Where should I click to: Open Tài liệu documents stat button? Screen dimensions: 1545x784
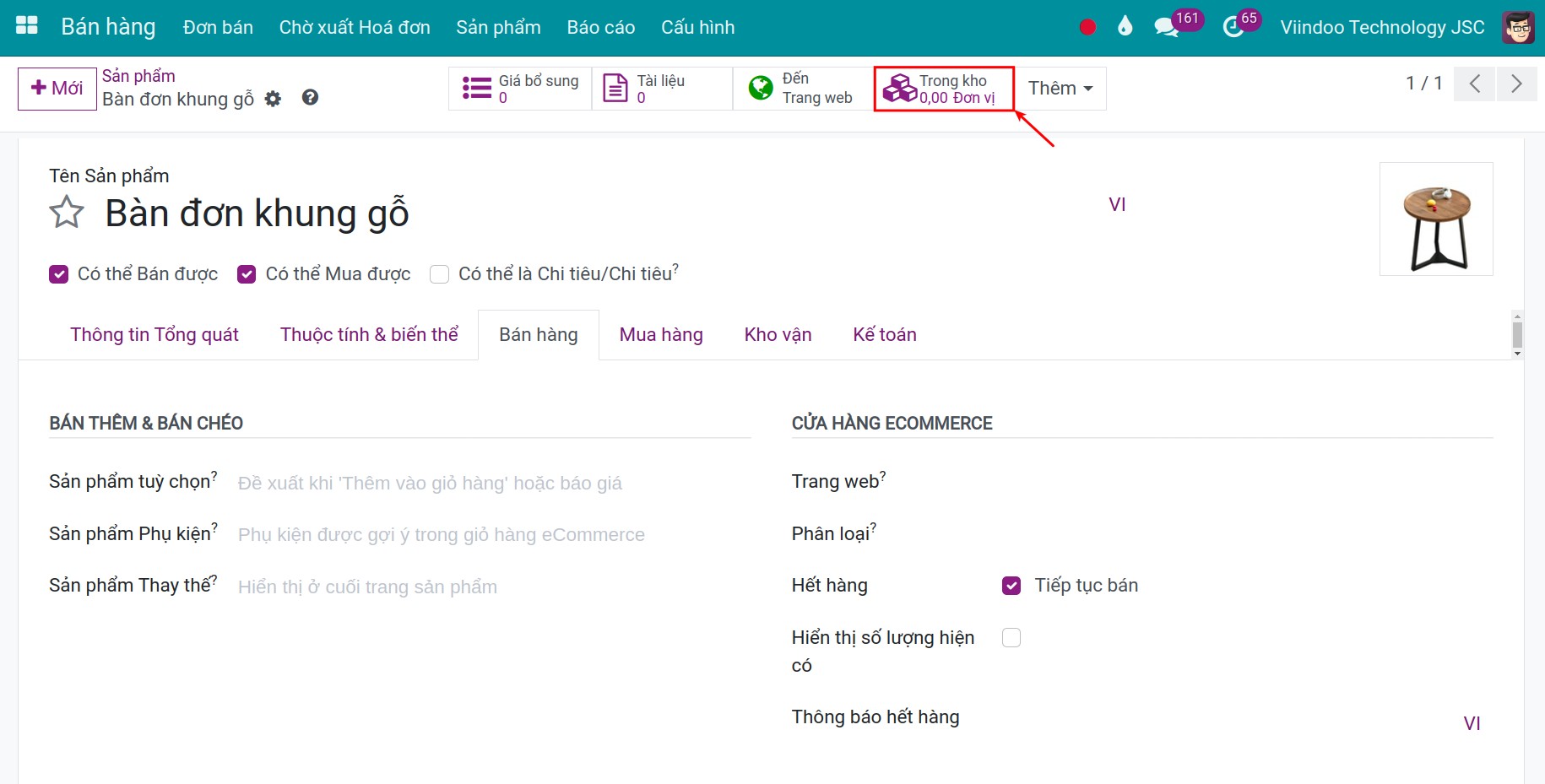click(662, 89)
